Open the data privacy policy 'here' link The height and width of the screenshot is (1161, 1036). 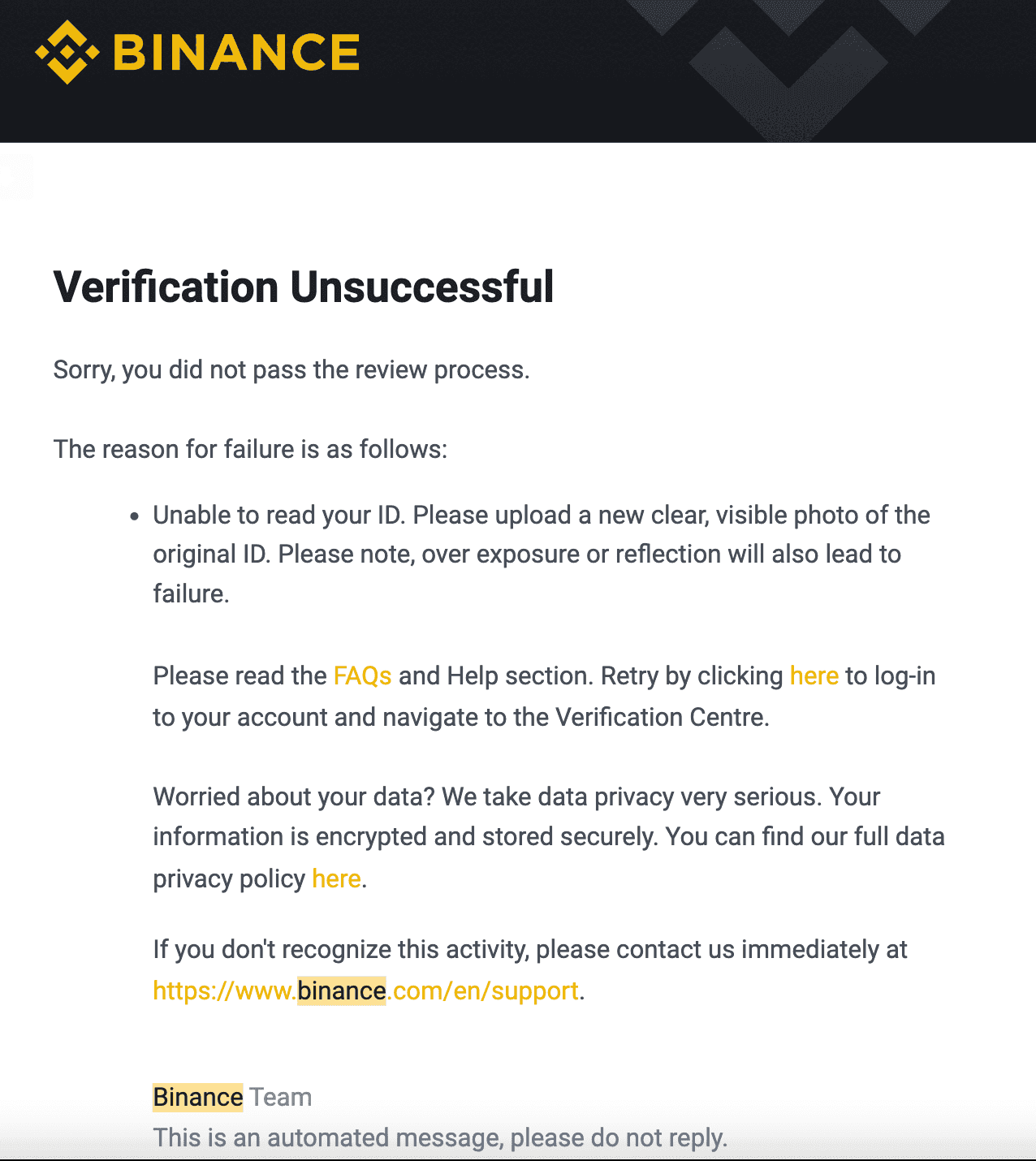[336, 878]
